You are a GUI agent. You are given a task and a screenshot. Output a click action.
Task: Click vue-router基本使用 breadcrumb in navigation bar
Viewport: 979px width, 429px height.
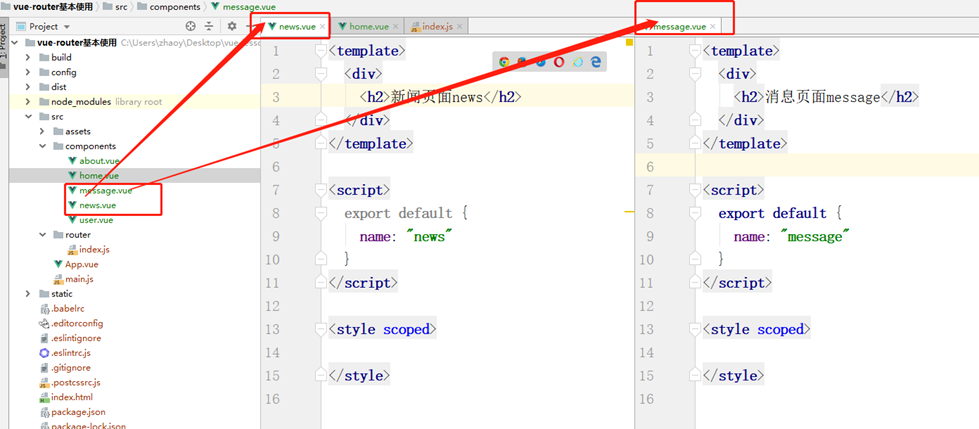47,7
